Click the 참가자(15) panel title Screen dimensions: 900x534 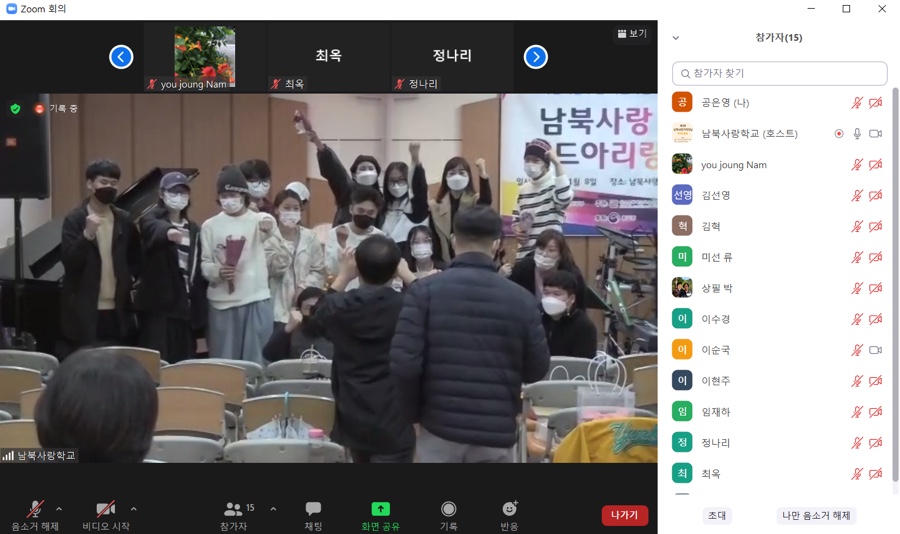coord(779,38)
